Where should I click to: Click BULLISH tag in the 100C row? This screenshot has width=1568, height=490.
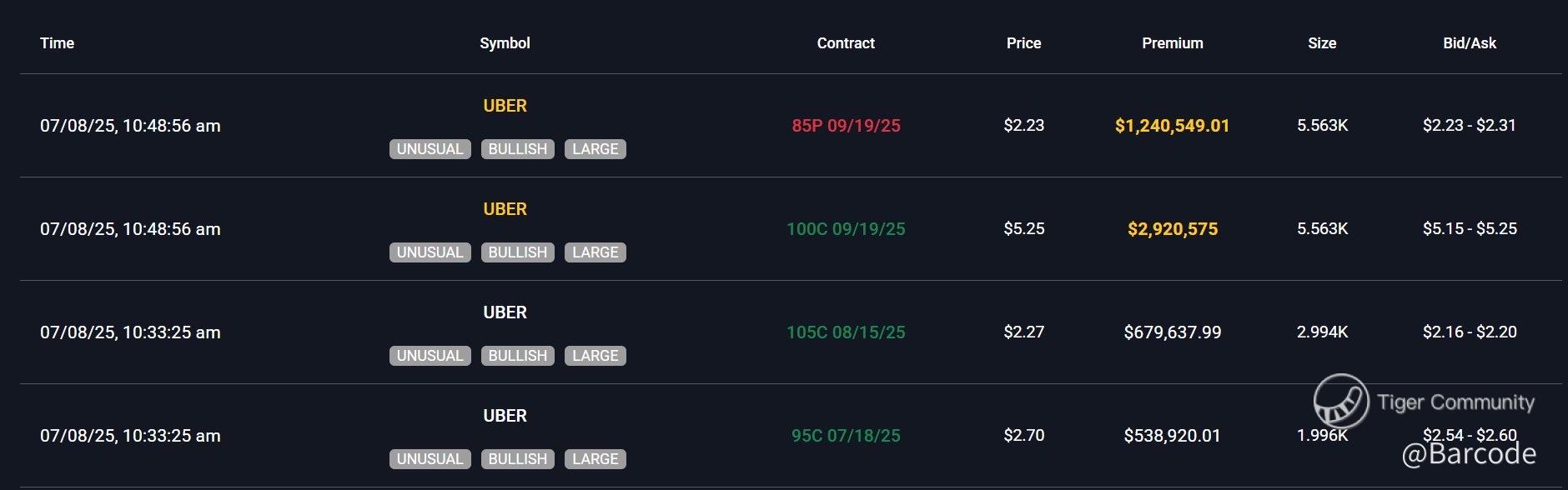click(517, 252)
